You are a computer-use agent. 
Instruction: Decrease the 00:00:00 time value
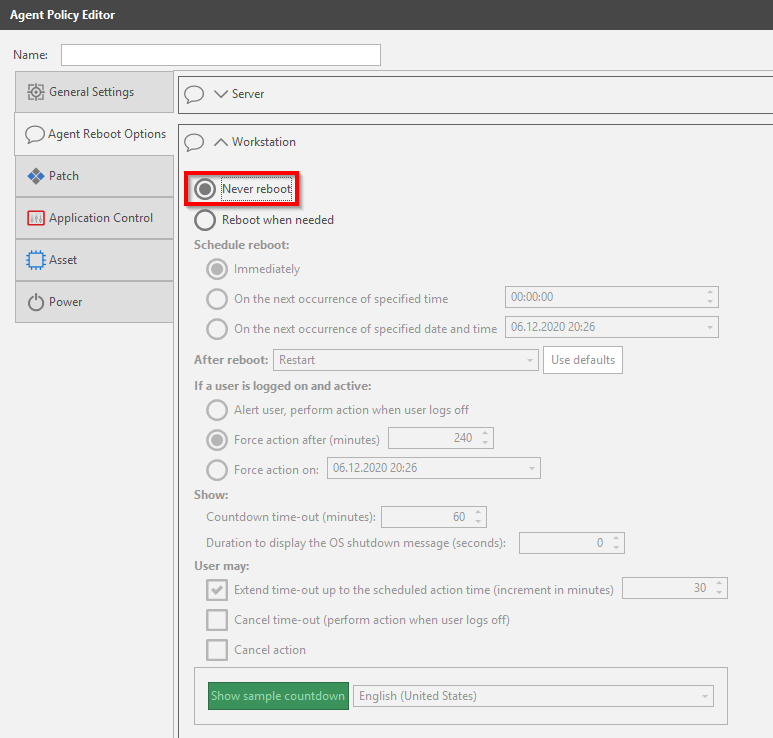pyautogui.click(x=710, y=302)
